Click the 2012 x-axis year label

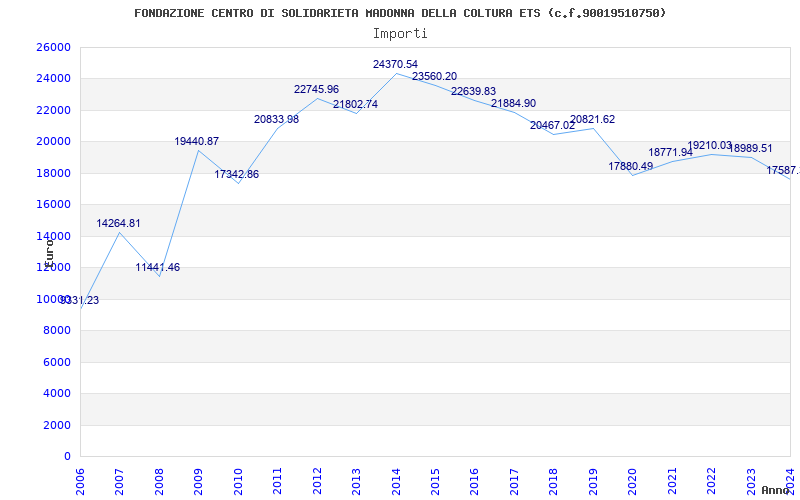tap(317, 481)
